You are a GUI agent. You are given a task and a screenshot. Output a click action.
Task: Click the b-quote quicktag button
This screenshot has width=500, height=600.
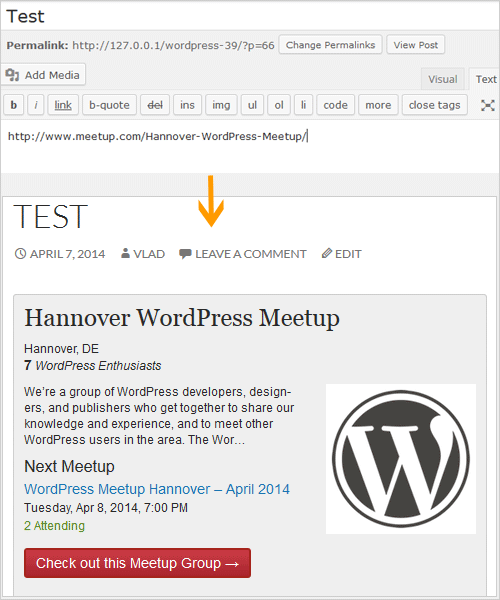[109, 105]
